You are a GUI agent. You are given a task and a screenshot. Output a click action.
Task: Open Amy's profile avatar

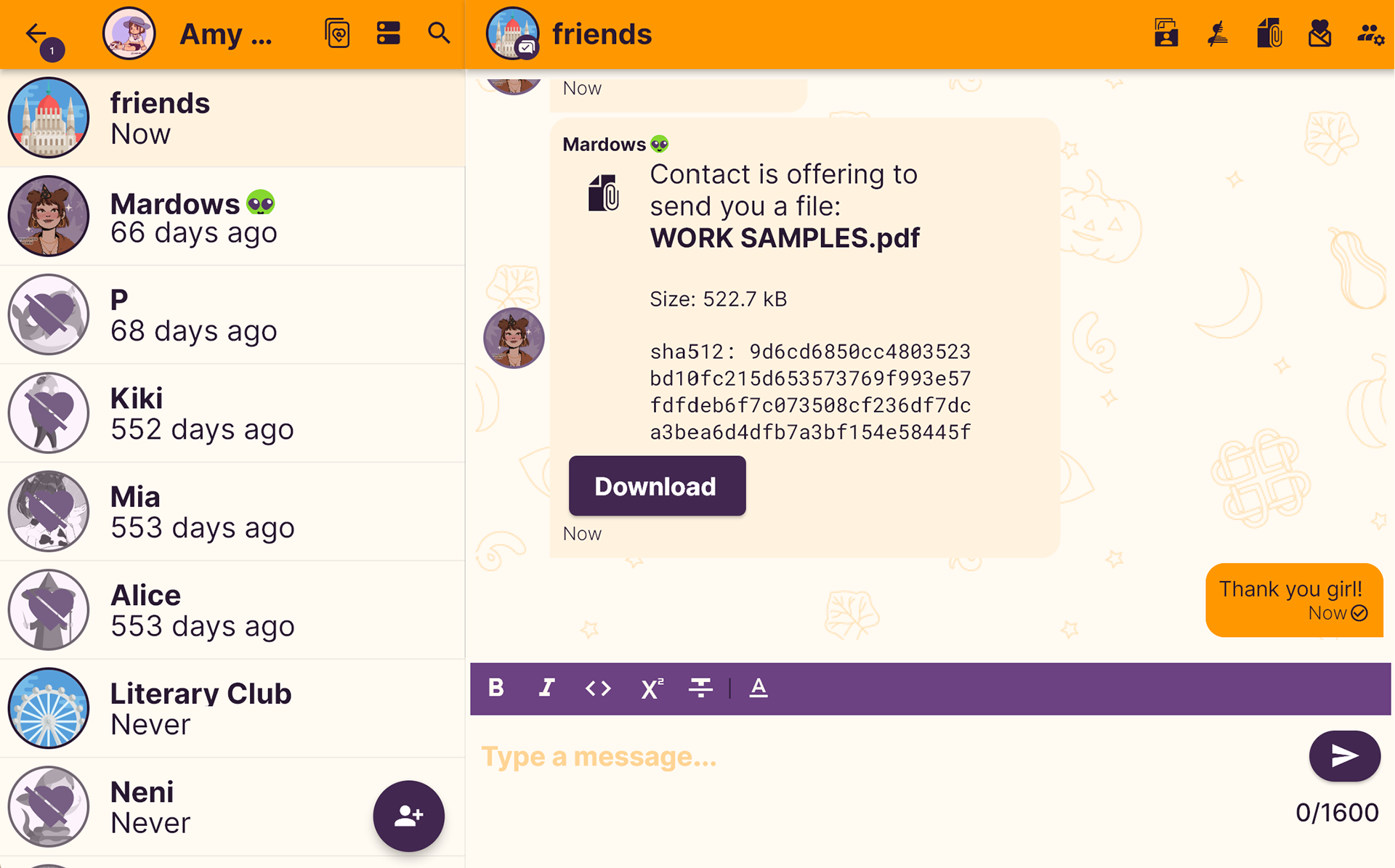[x=129, y=33]
